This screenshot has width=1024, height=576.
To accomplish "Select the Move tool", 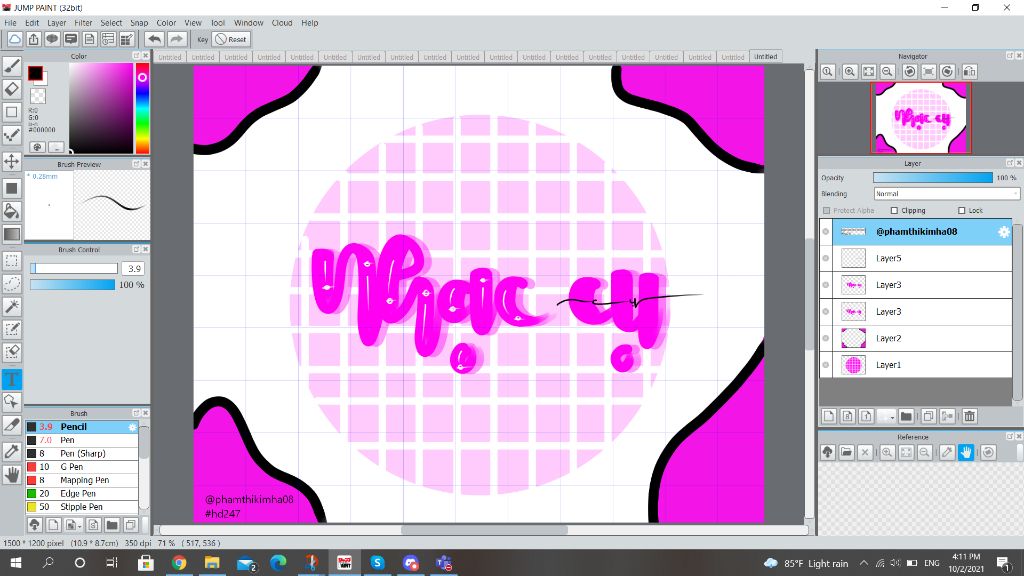I will click(12, 161).
